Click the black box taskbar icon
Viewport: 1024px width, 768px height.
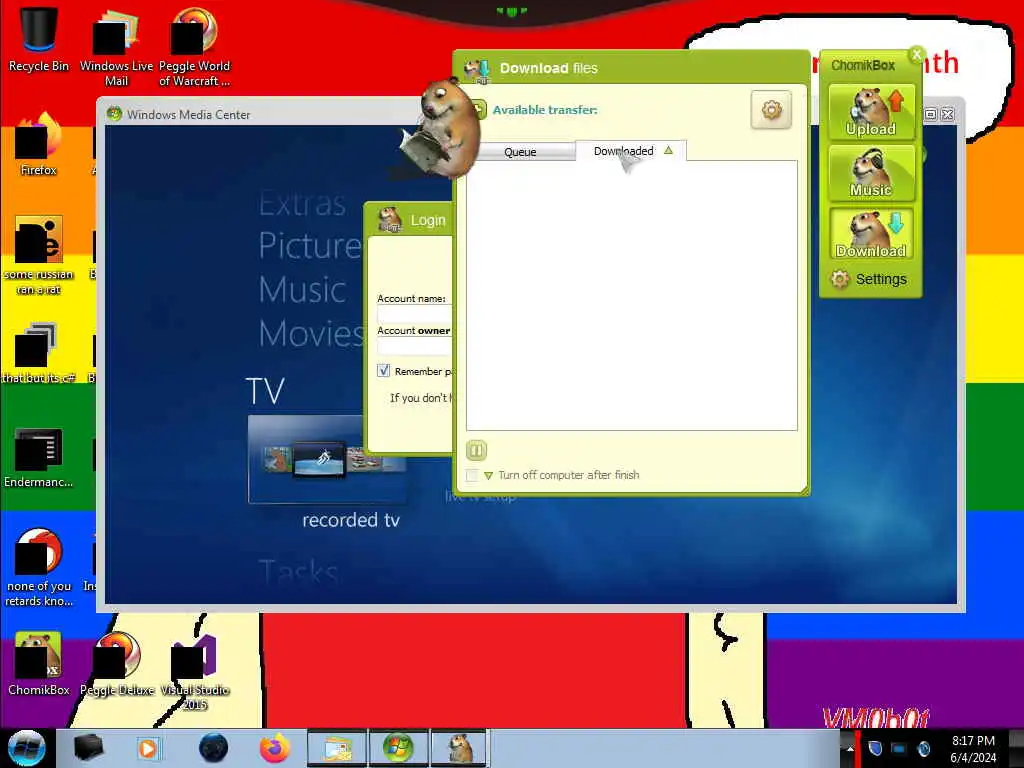(88, 747)
